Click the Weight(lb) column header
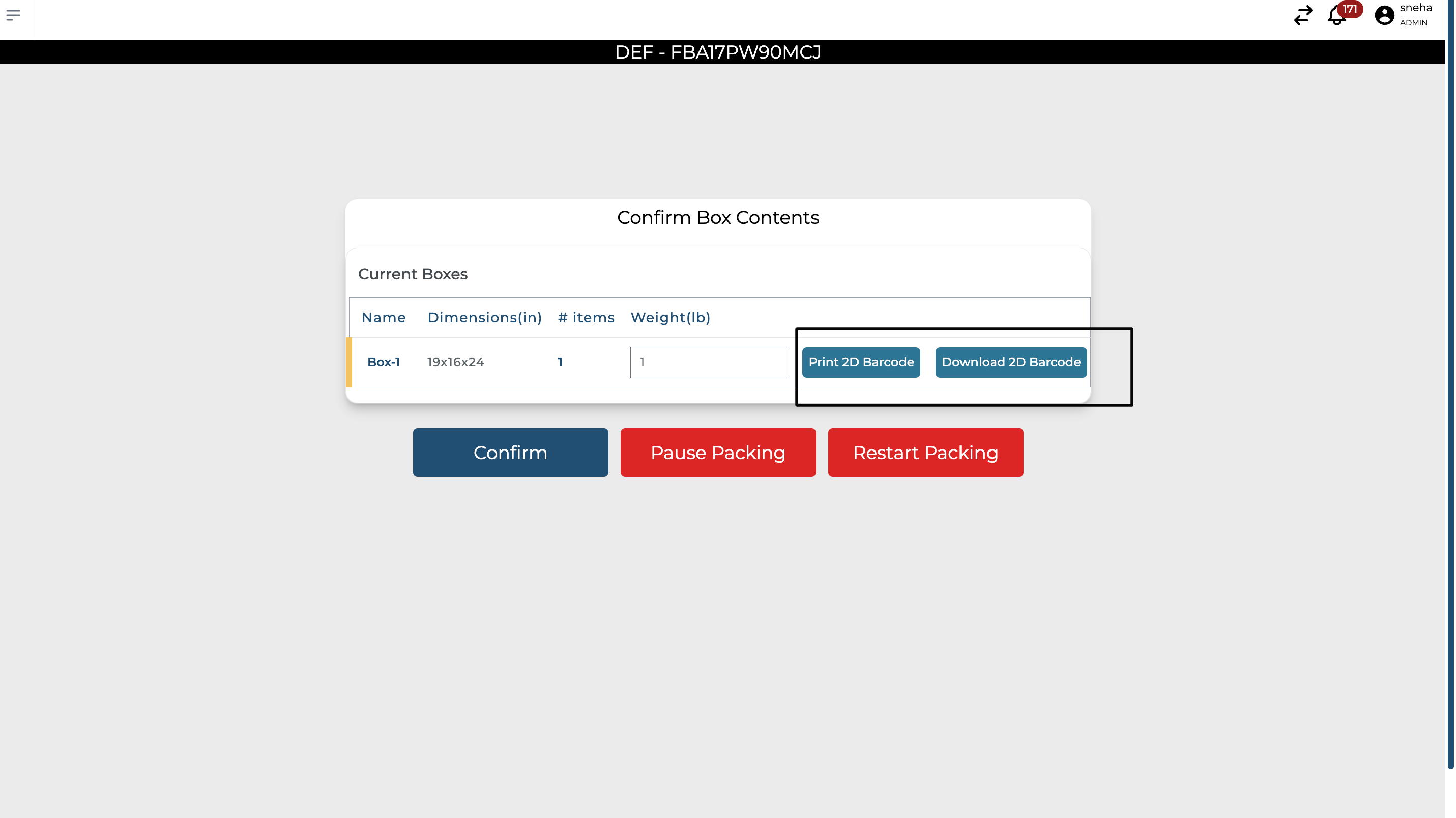 tap(671, 317)
